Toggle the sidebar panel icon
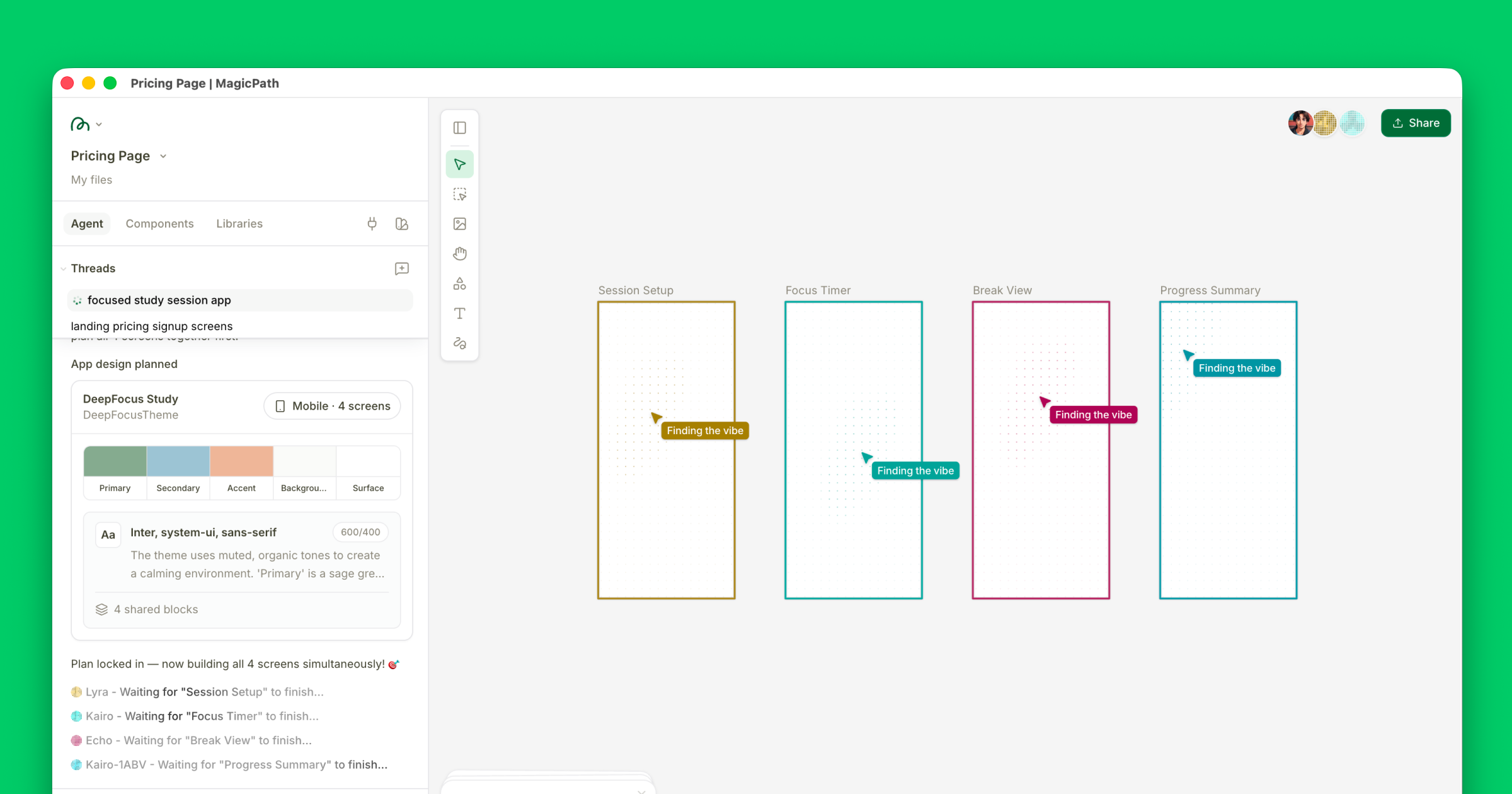 pyautogui.click(x=460, y=128)
